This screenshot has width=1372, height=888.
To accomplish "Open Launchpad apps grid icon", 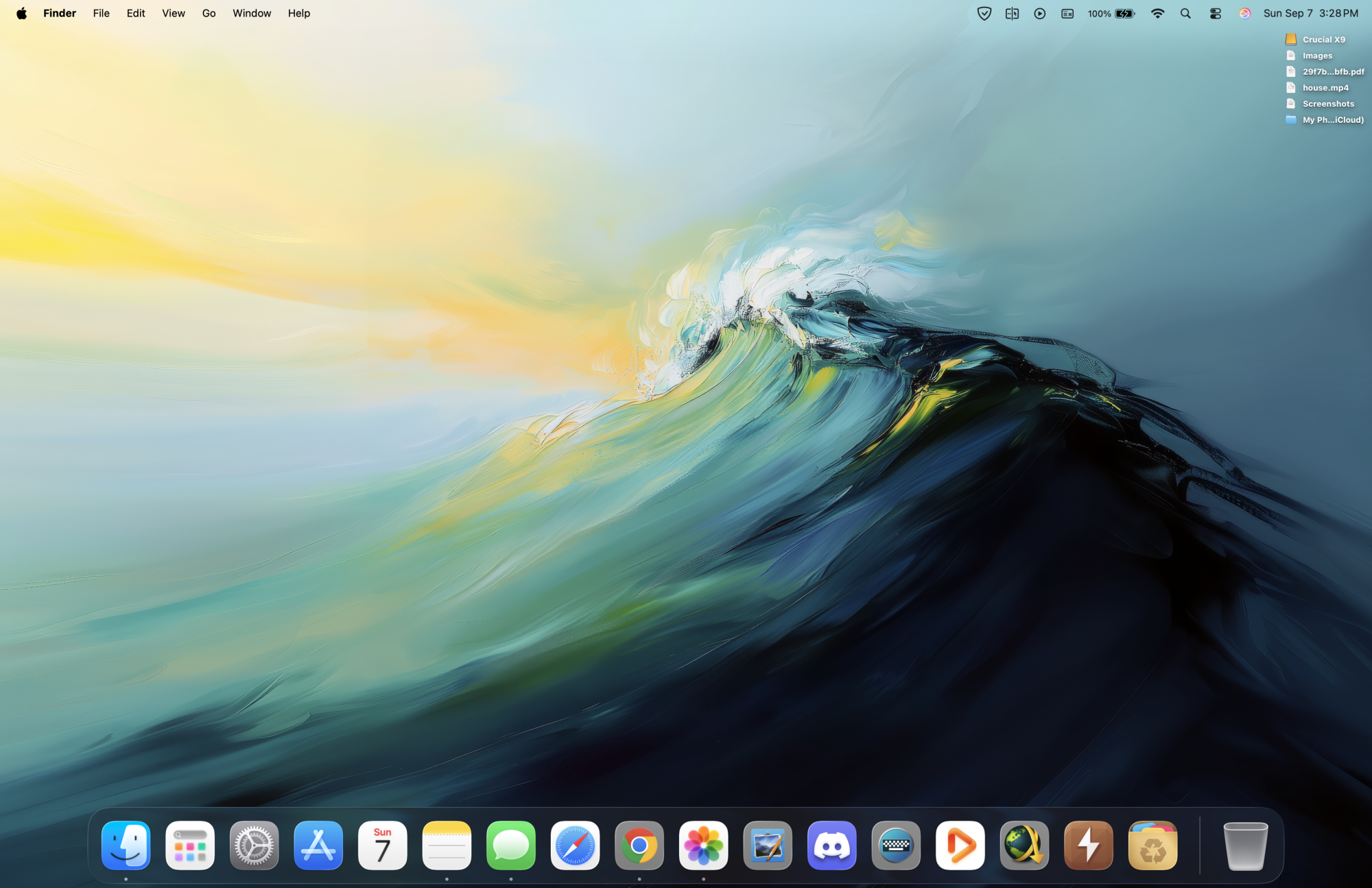I will [x=190, y=845].
